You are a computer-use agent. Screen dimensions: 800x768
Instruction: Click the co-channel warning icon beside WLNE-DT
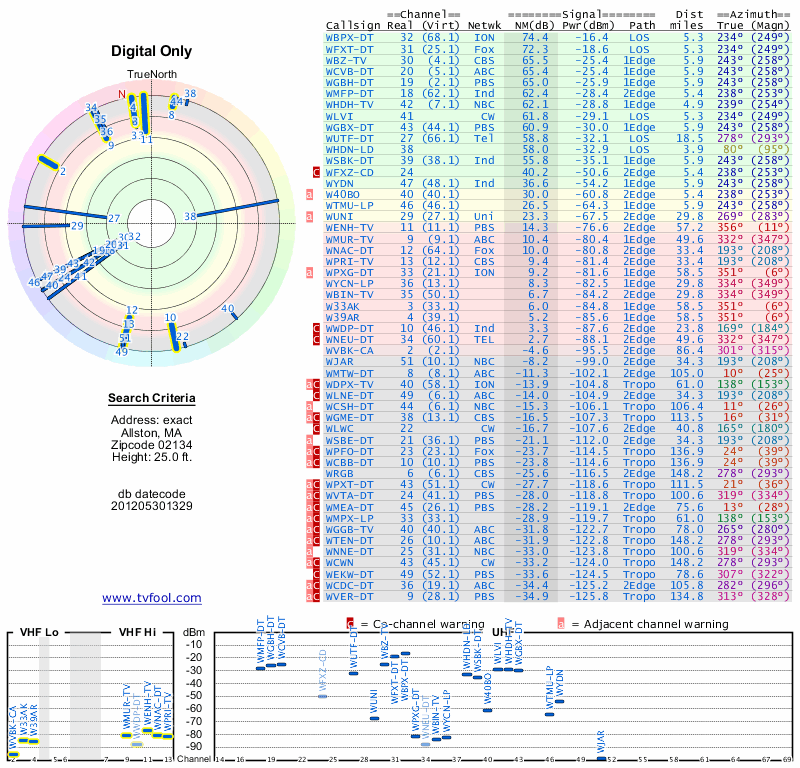pyautogui.click(x=316, y=395)
